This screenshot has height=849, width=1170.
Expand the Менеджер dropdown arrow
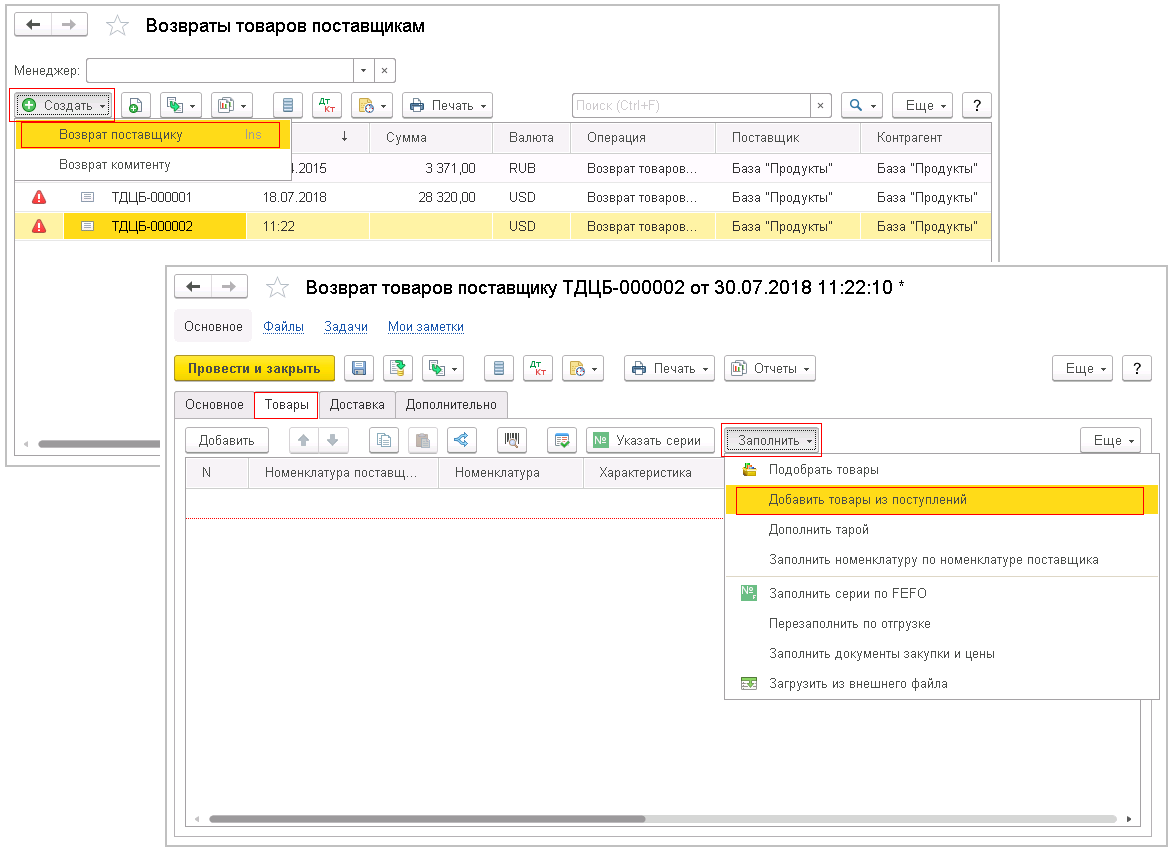(364, 70)
